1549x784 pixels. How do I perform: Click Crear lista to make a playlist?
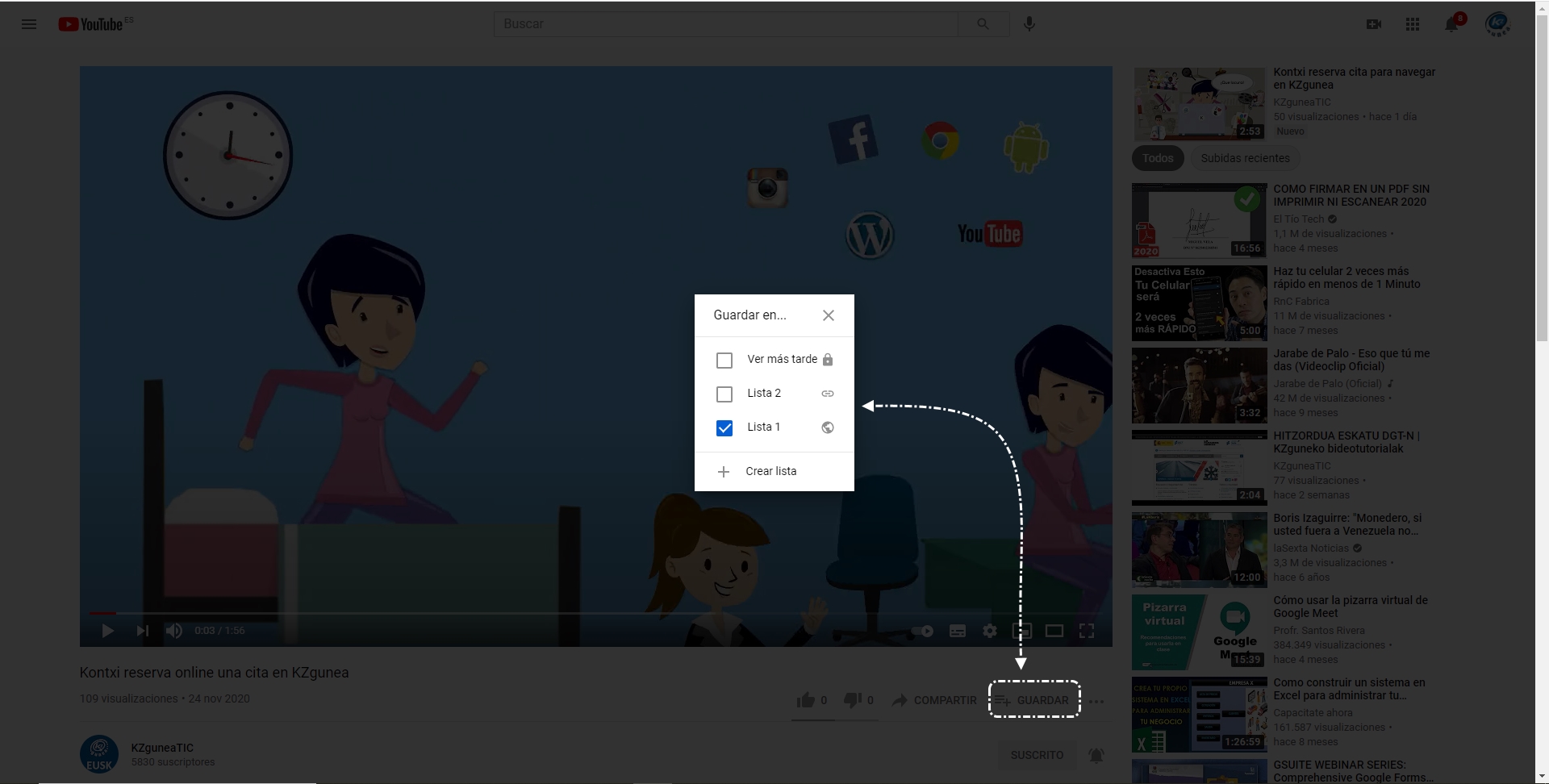click(774, 471)
